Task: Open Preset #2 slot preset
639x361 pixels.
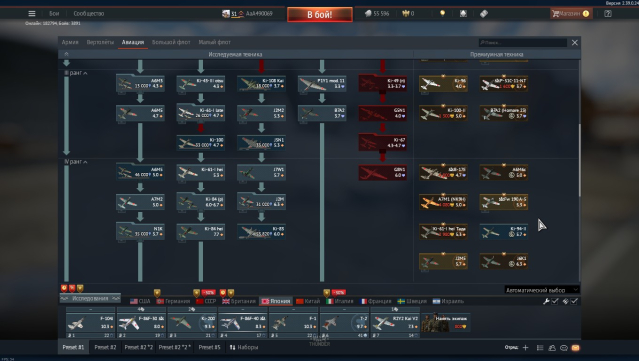Action: pos(105,347)
